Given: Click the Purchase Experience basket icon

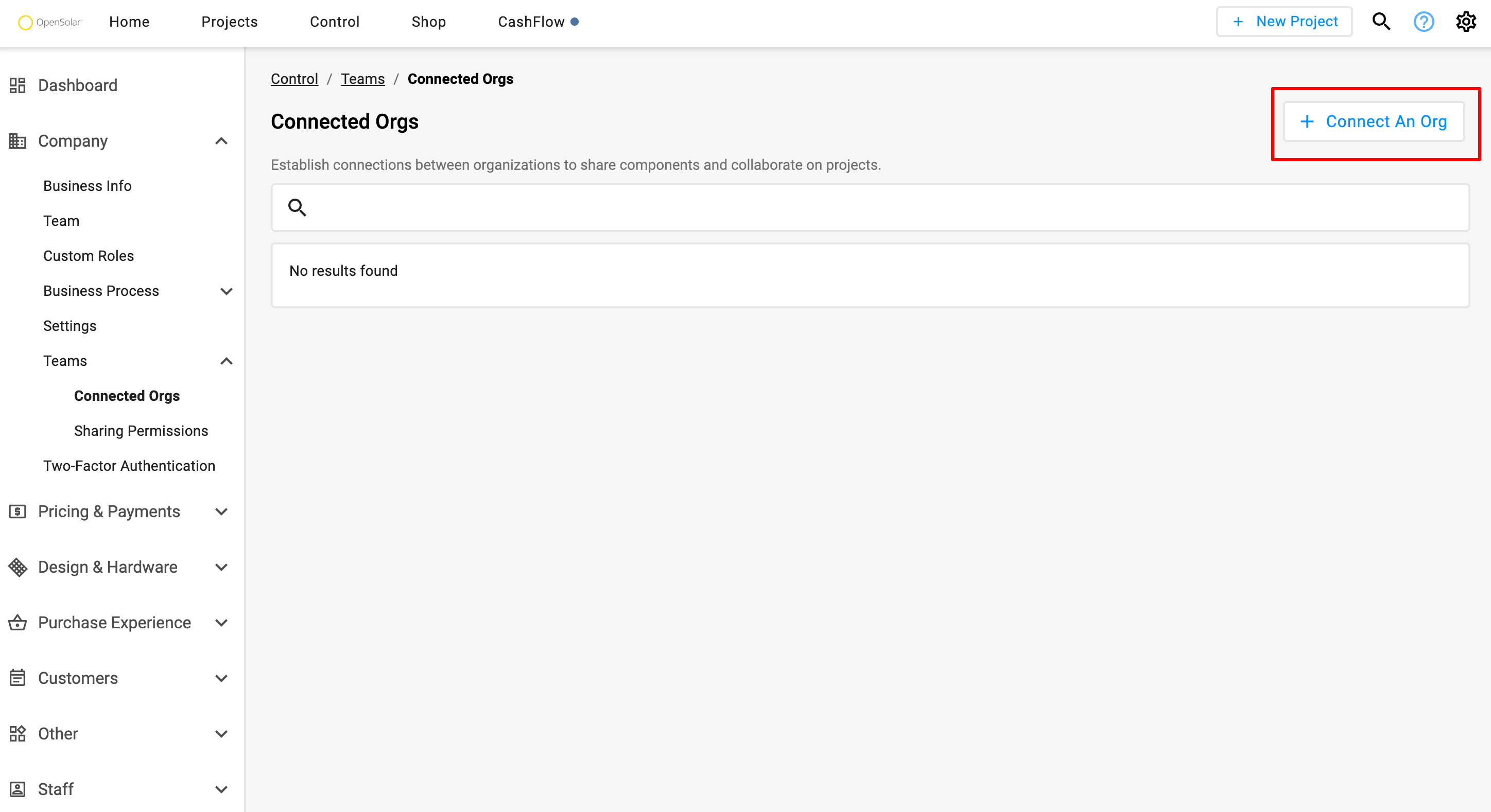Looking at the screenshot, I should click(18, 622).
